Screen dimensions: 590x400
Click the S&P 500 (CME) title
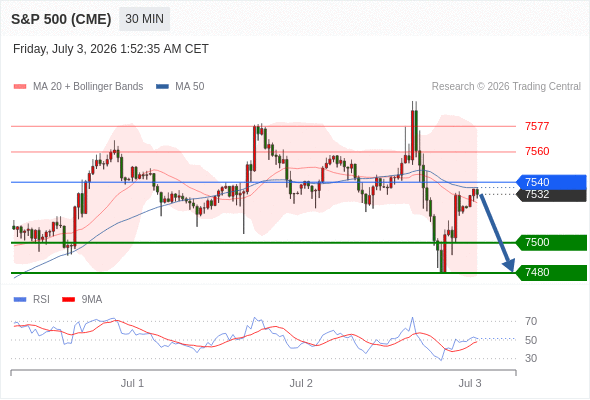coord(61,19)
